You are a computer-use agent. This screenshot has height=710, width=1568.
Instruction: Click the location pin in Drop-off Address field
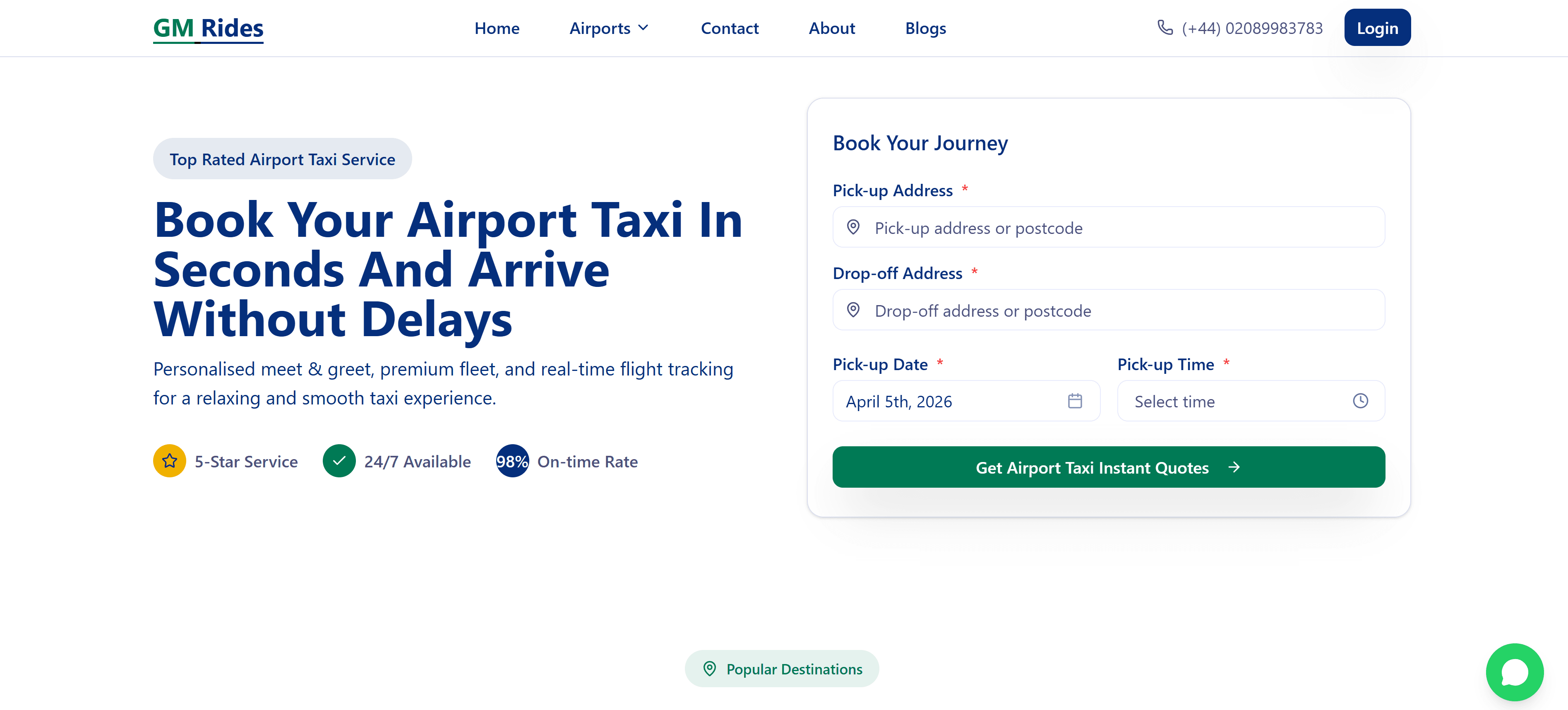pos(853,310)
